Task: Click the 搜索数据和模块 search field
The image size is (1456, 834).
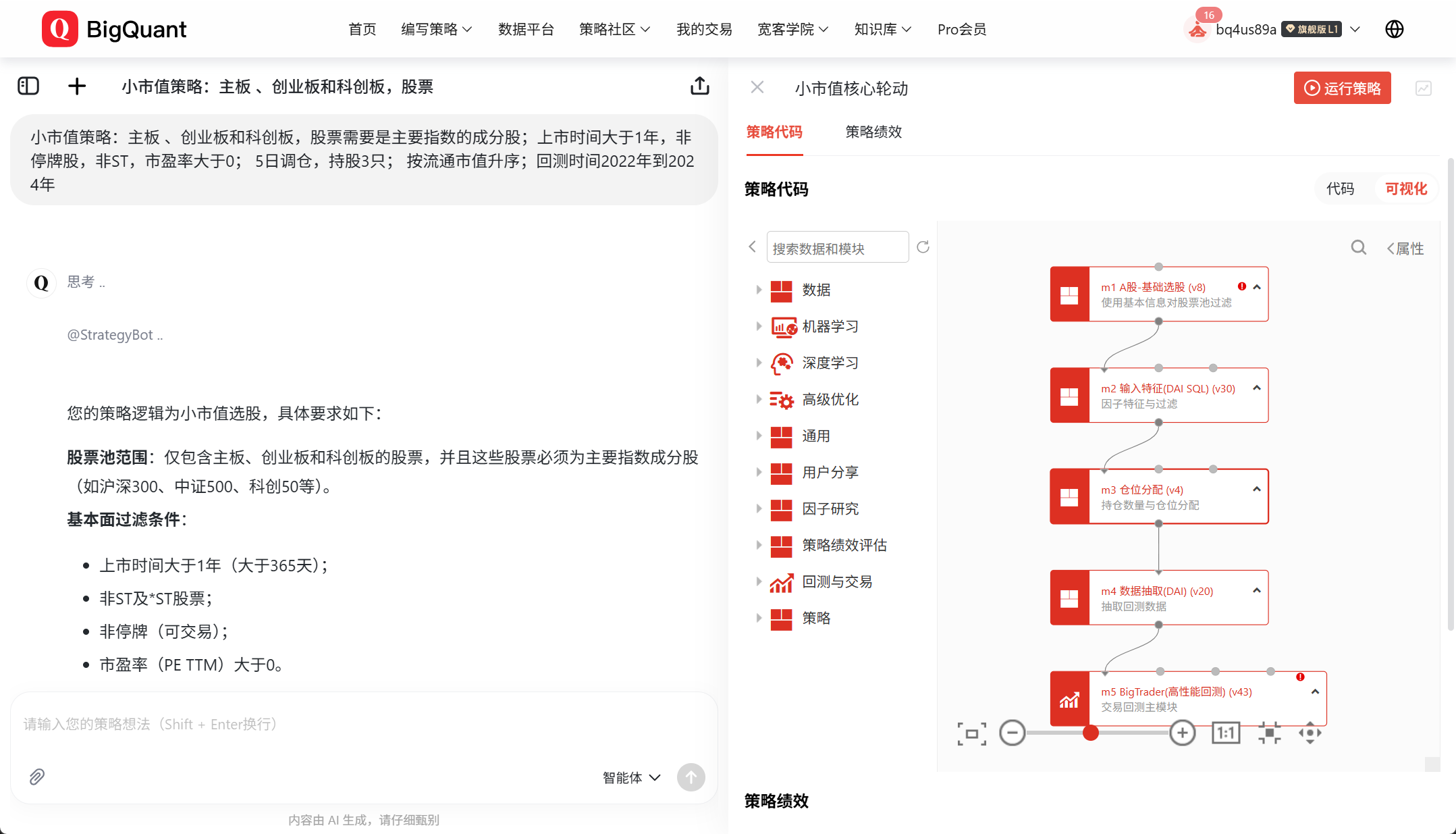Action: (837, 247)
